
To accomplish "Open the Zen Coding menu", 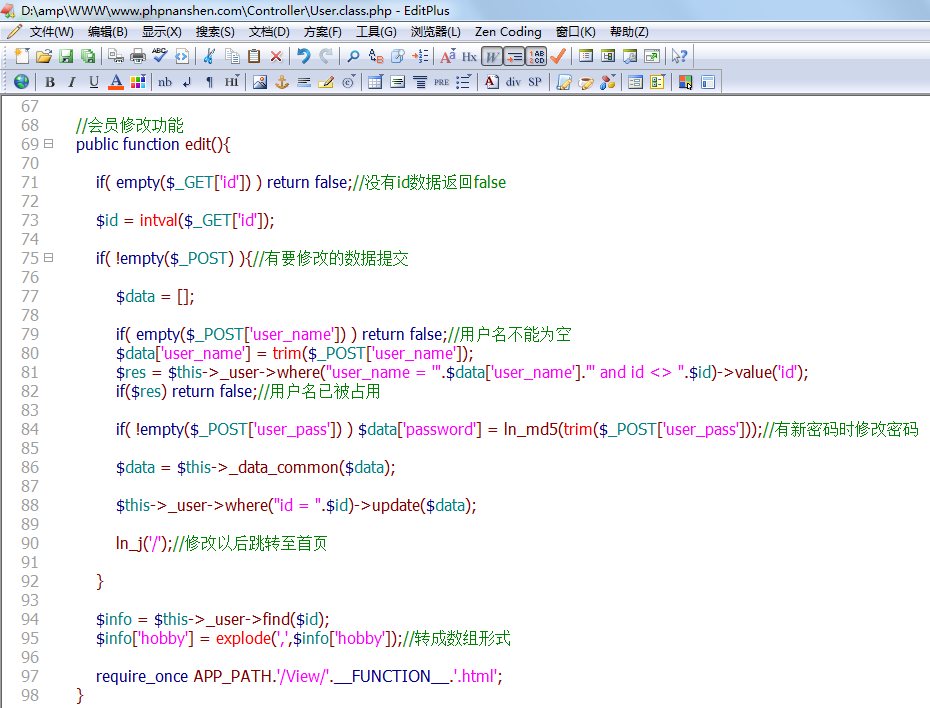I will (508, 31).
